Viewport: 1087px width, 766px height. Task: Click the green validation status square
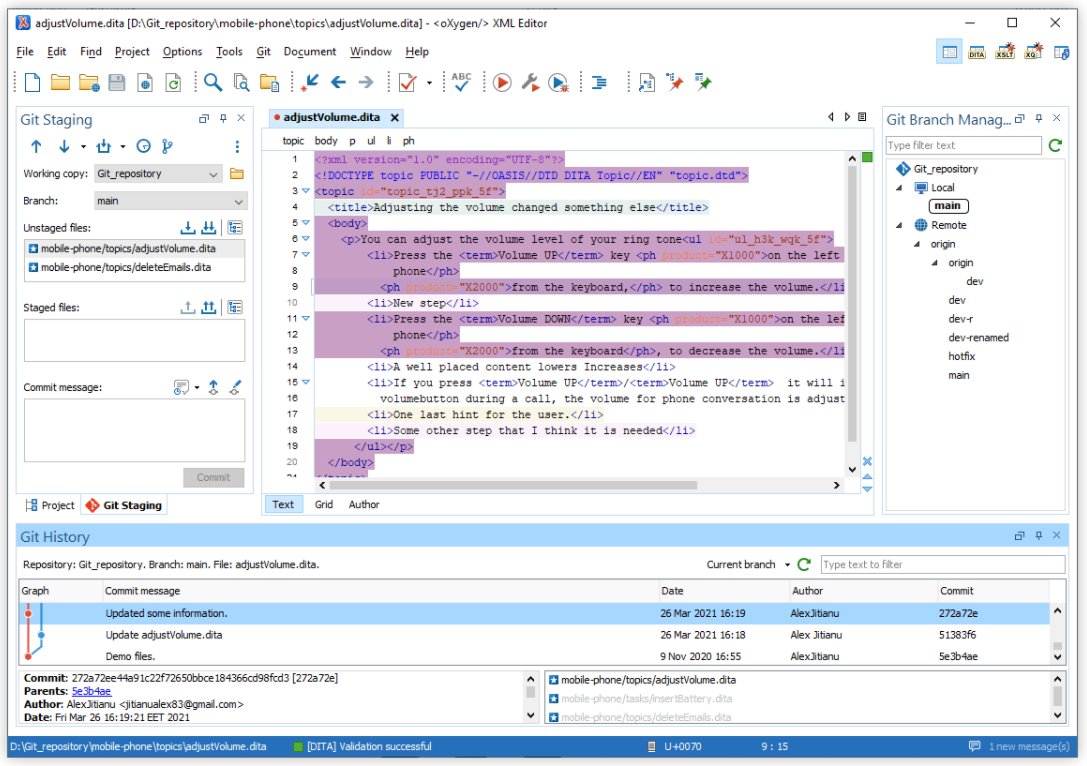click(867, 158)
